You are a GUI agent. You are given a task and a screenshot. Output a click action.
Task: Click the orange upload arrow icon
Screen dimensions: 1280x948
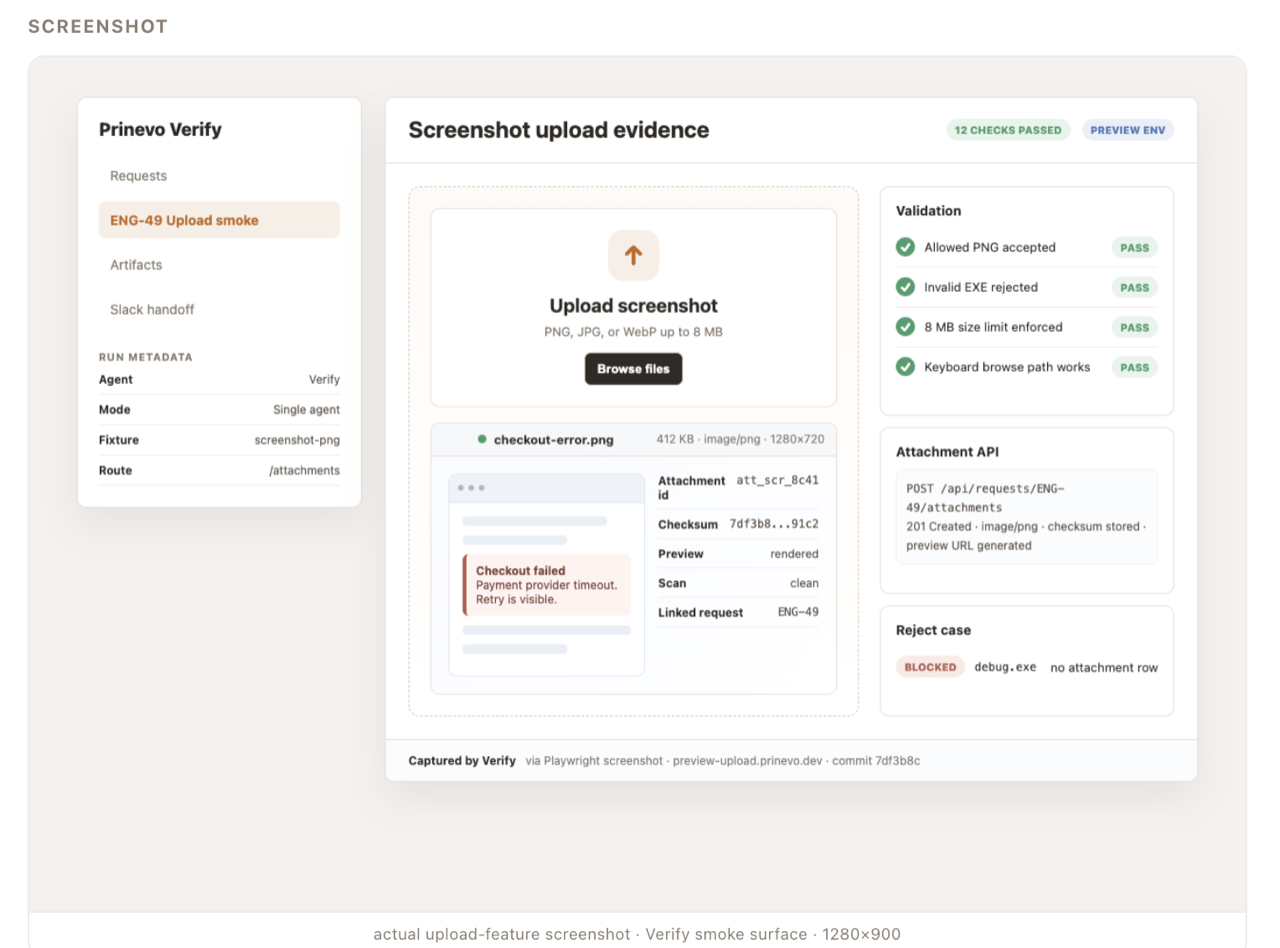633,255
